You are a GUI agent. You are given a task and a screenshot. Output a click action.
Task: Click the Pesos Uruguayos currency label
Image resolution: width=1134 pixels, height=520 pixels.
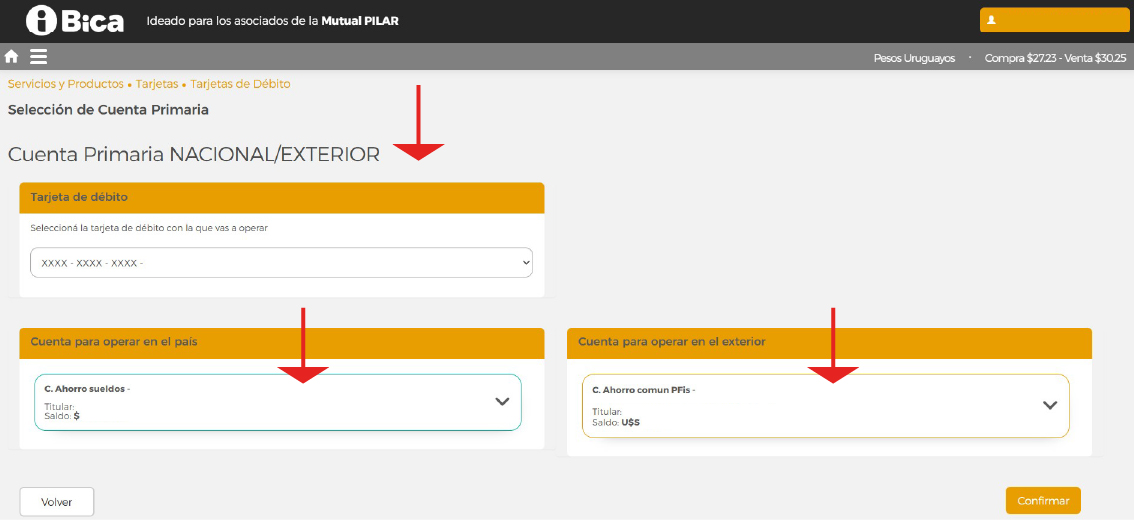pos(914,58)
